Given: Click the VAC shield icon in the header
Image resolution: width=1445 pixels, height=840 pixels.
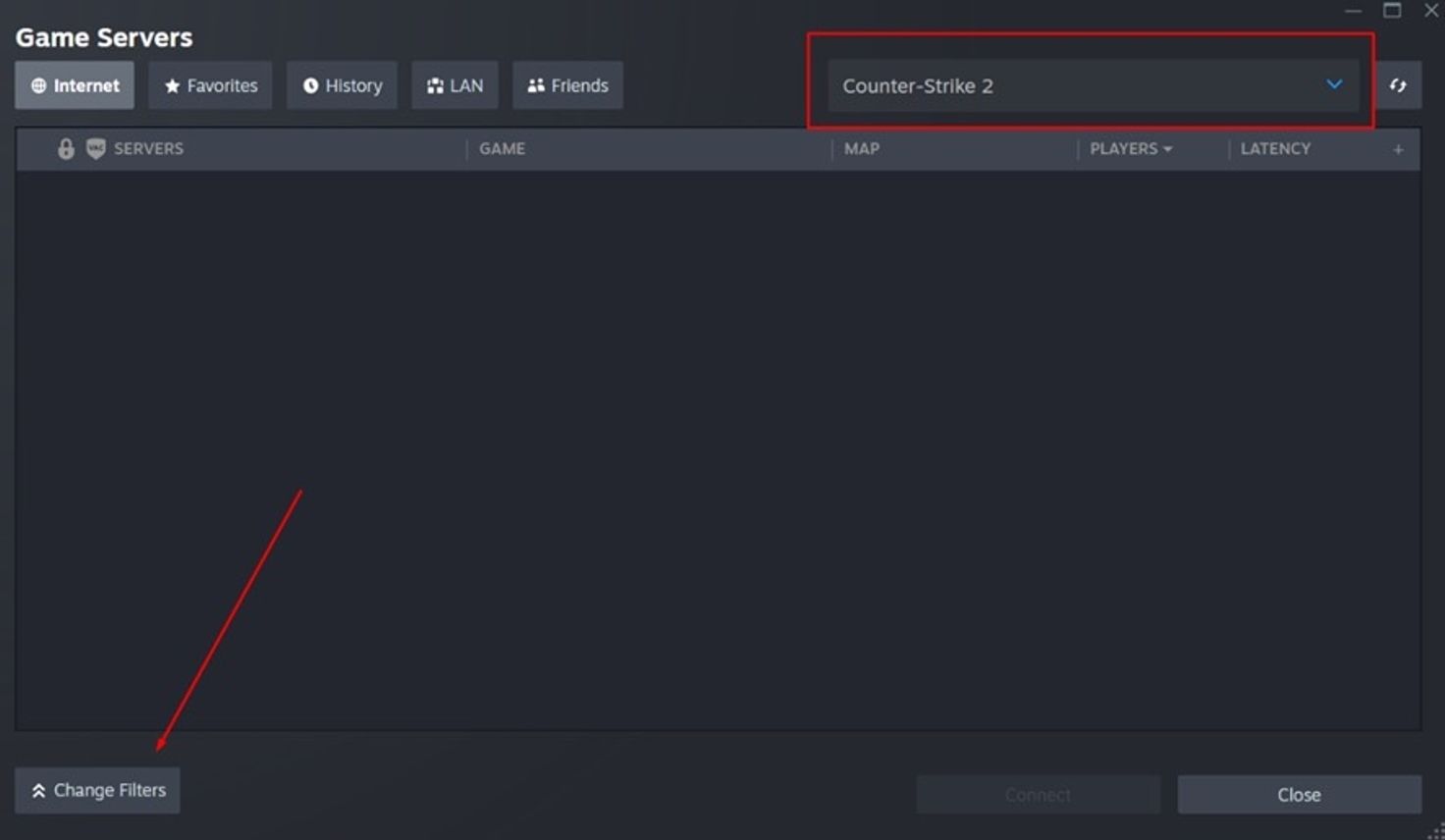Looking at the screenshot, I should (95, 148).
